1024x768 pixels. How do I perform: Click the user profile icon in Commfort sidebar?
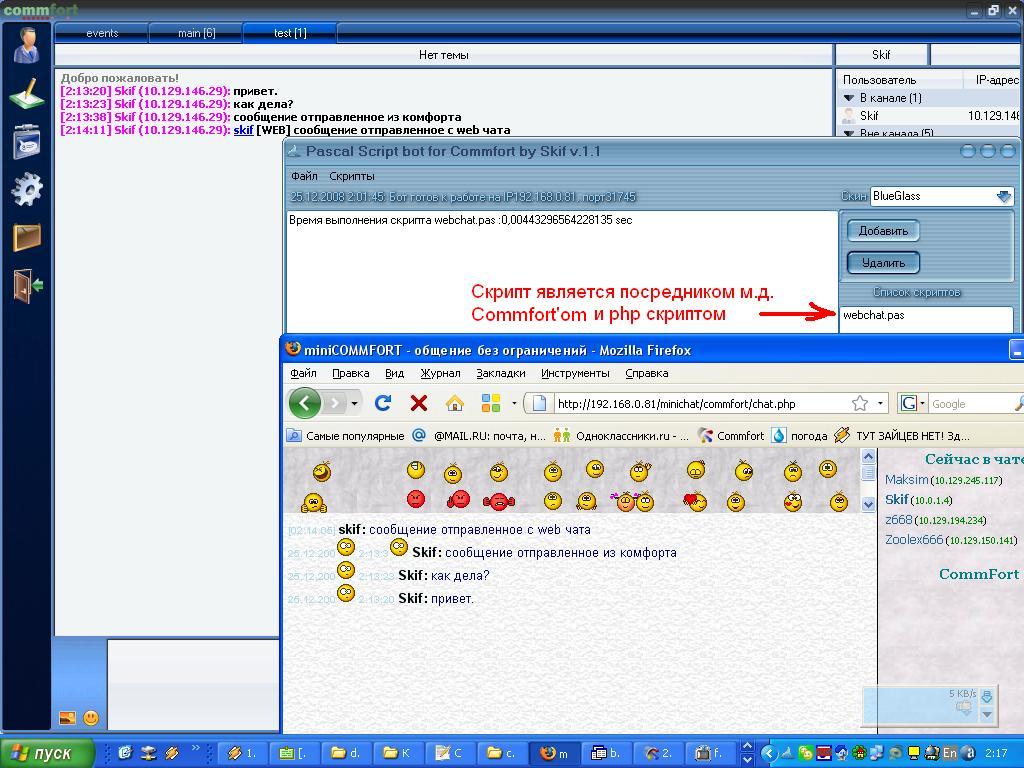[x=27, y=45]
